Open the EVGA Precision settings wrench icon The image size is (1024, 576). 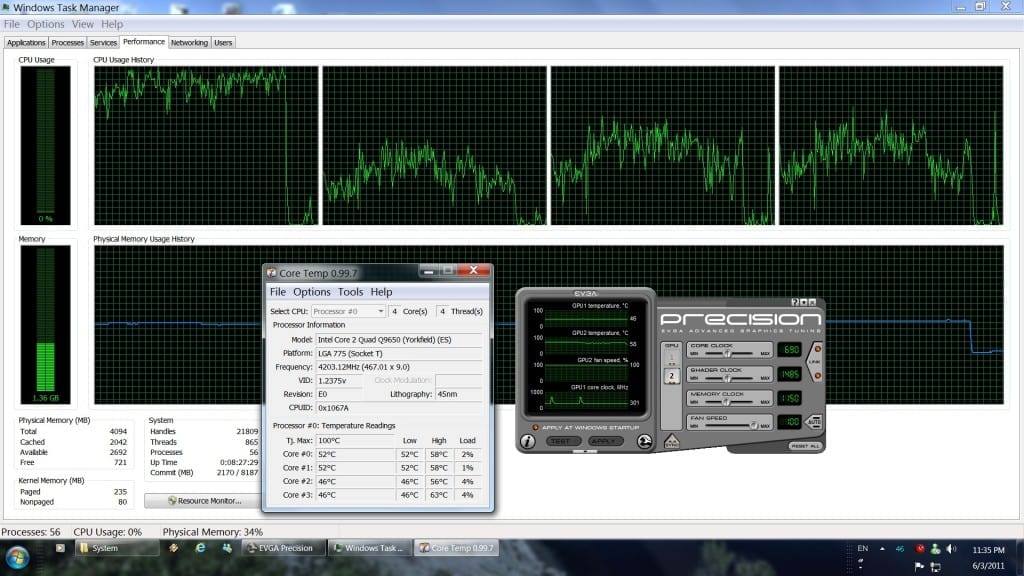[x=645, y=440]
